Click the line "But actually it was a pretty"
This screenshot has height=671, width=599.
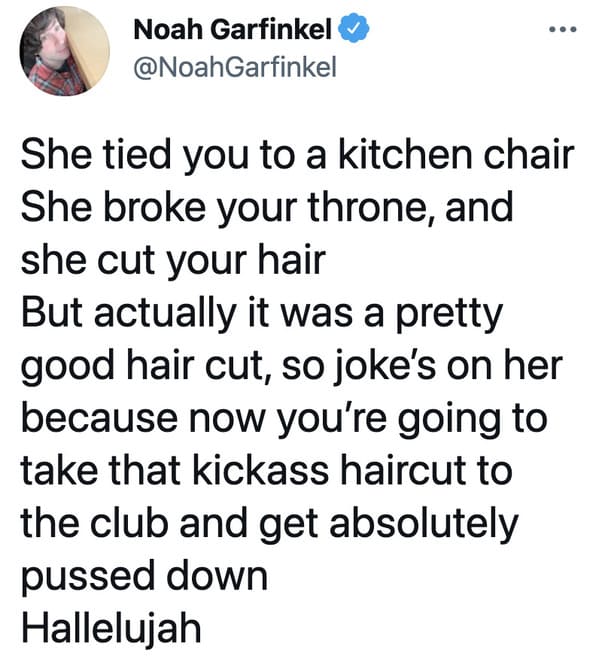(x=262, y=312)
